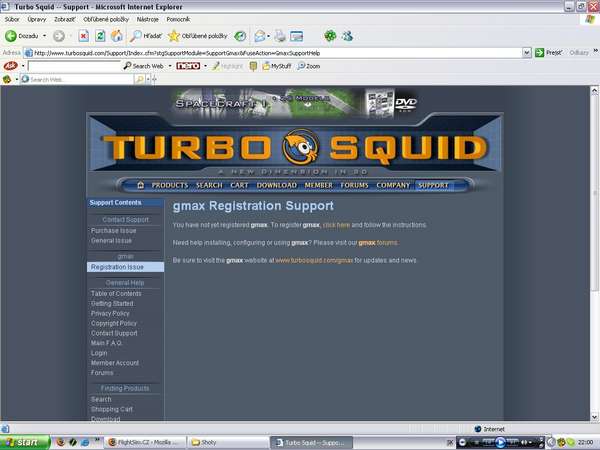Open the mail envelope toolbar icon
Viewport: 600px width, 450px height.
tap(259, 36)
